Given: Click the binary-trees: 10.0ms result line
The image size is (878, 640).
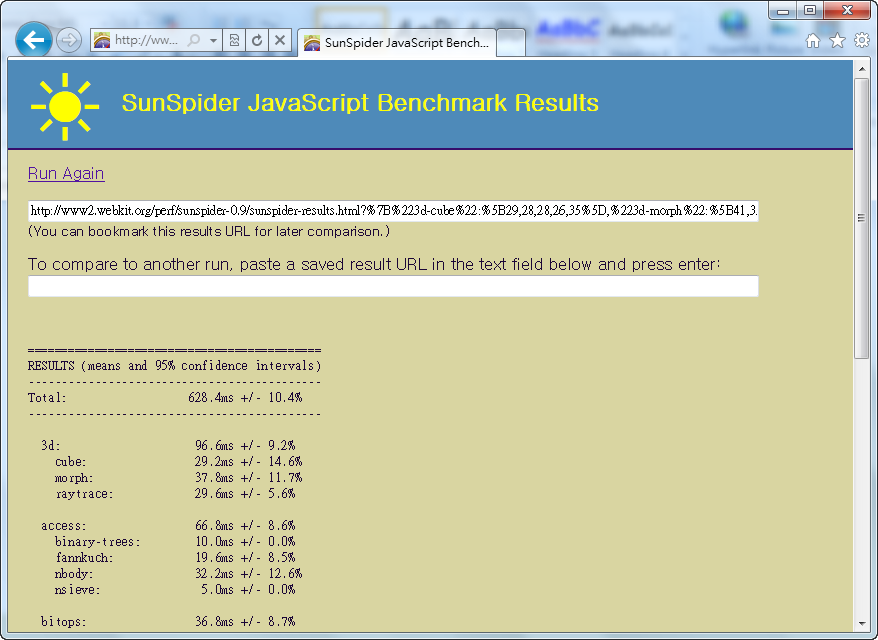Looking at the screenshot, I should click(175, 541).
